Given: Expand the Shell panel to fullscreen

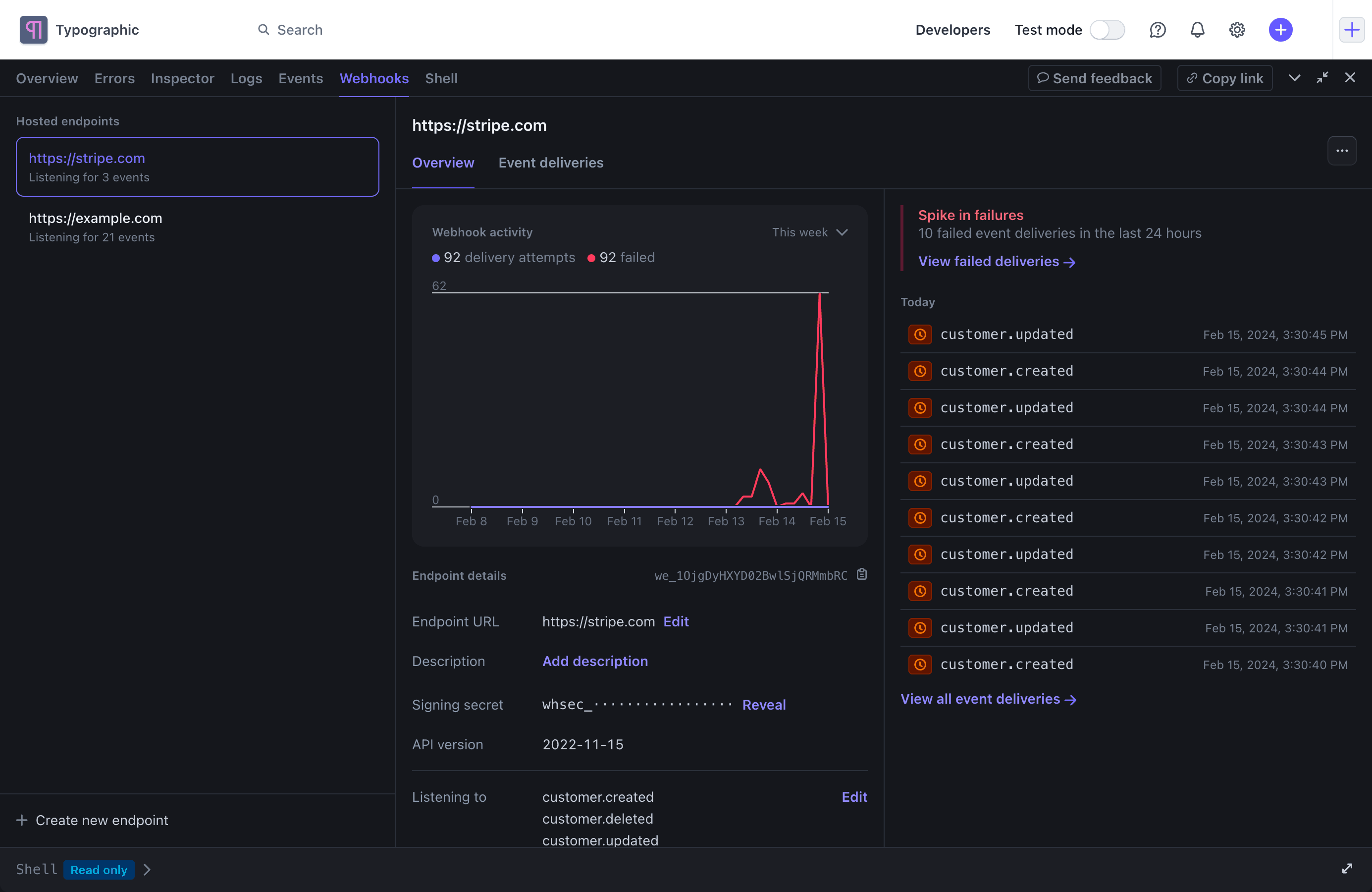Looking at the screenshot, I should pos(1347,869).
